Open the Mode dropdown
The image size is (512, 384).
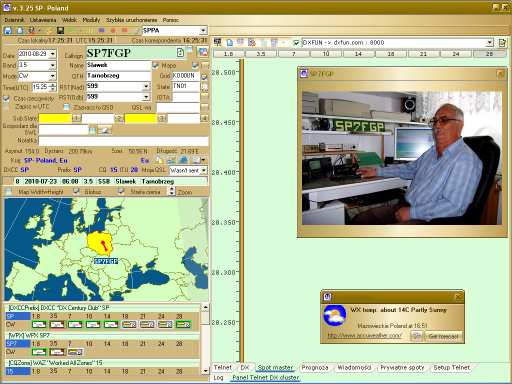[x=53, y=76]
